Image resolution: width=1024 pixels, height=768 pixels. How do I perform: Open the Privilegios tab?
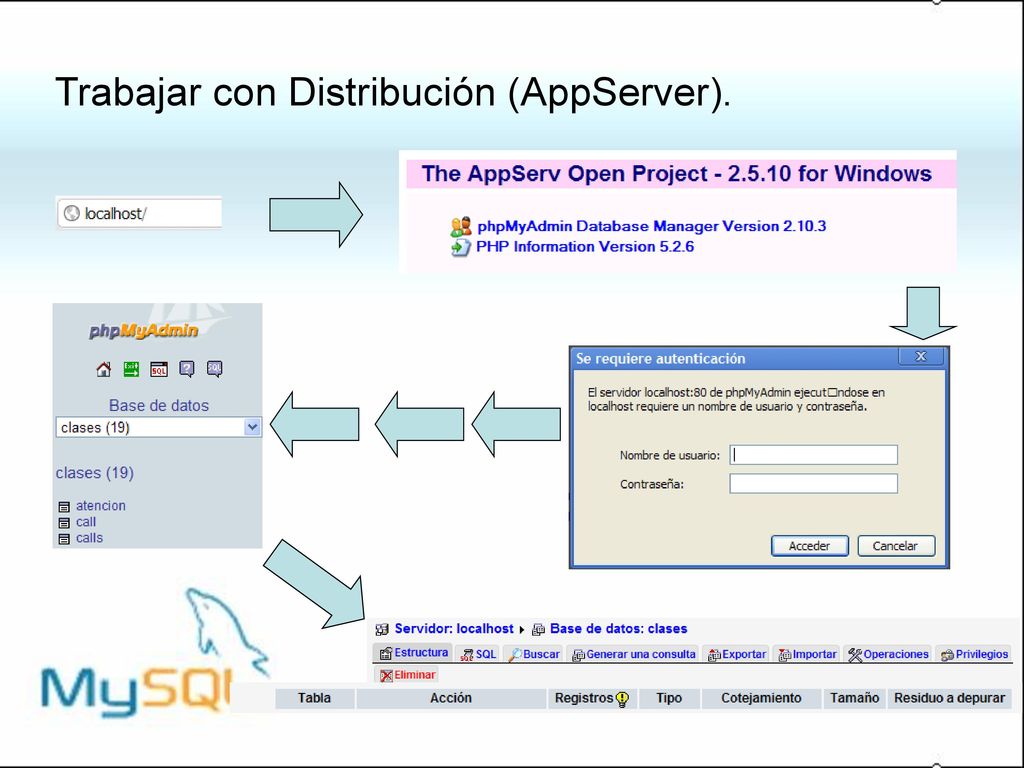tap(974, 654)
